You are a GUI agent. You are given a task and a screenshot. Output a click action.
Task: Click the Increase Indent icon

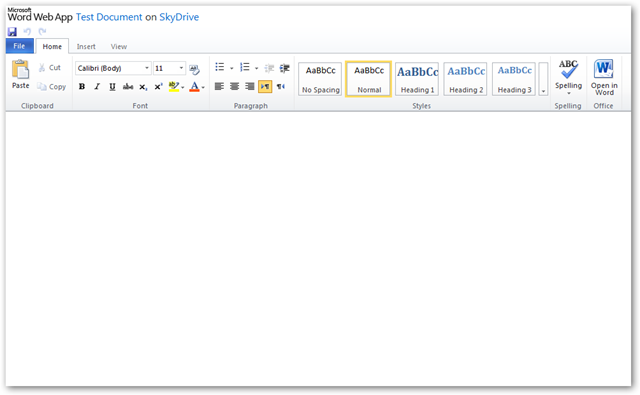click(284, 68)
